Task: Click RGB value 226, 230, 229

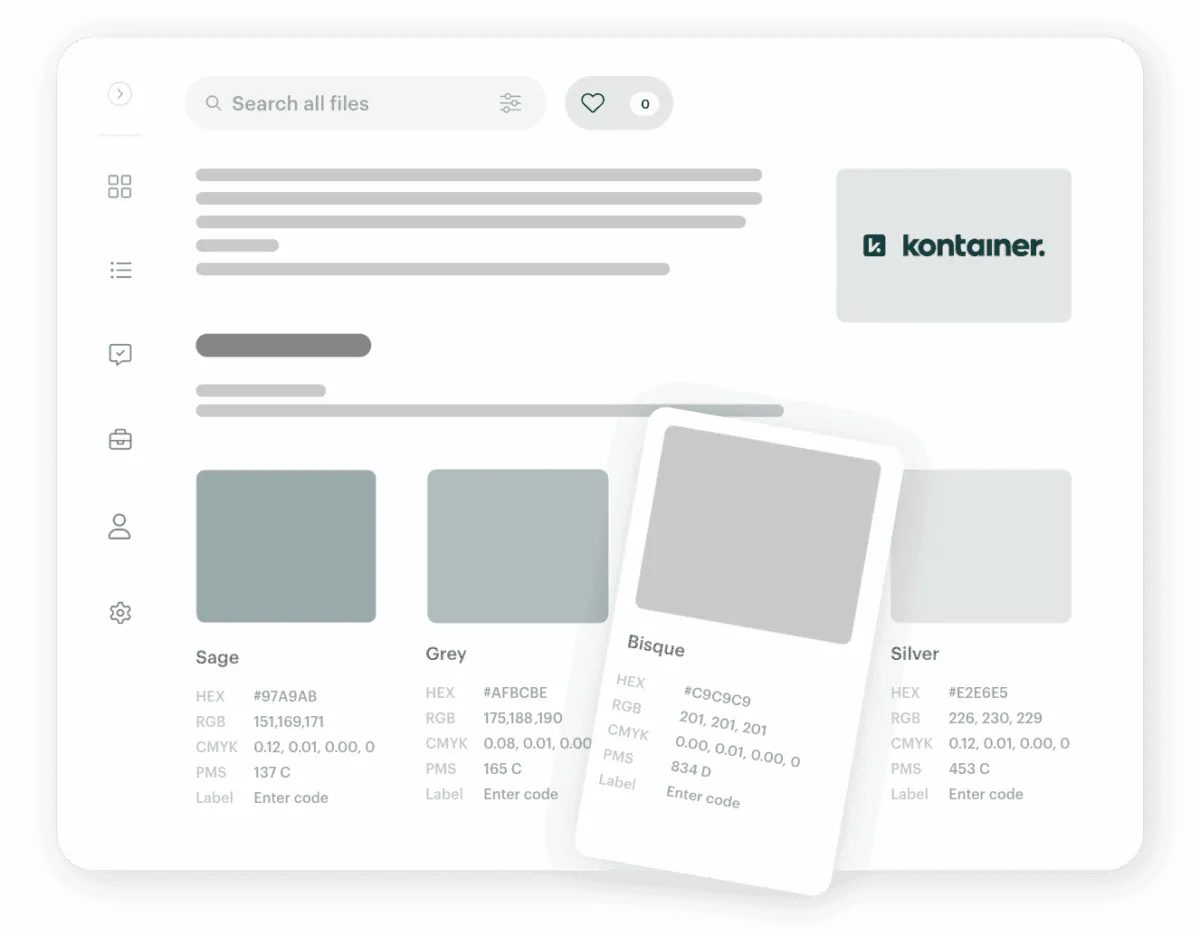Action: [995, 717]
